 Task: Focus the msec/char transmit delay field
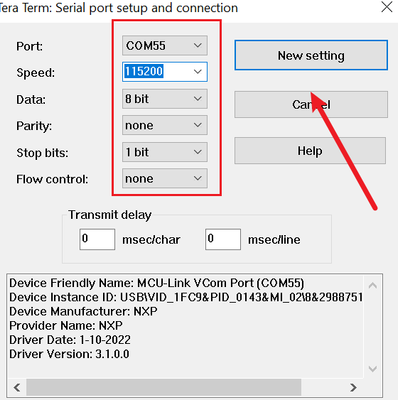[97, 239]
